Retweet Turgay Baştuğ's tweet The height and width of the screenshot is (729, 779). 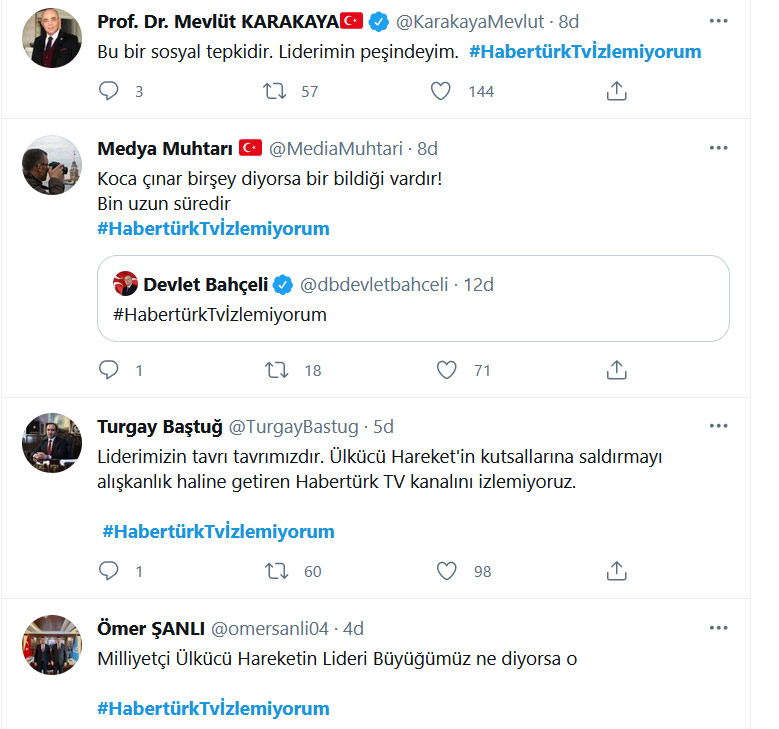(277, 571)
